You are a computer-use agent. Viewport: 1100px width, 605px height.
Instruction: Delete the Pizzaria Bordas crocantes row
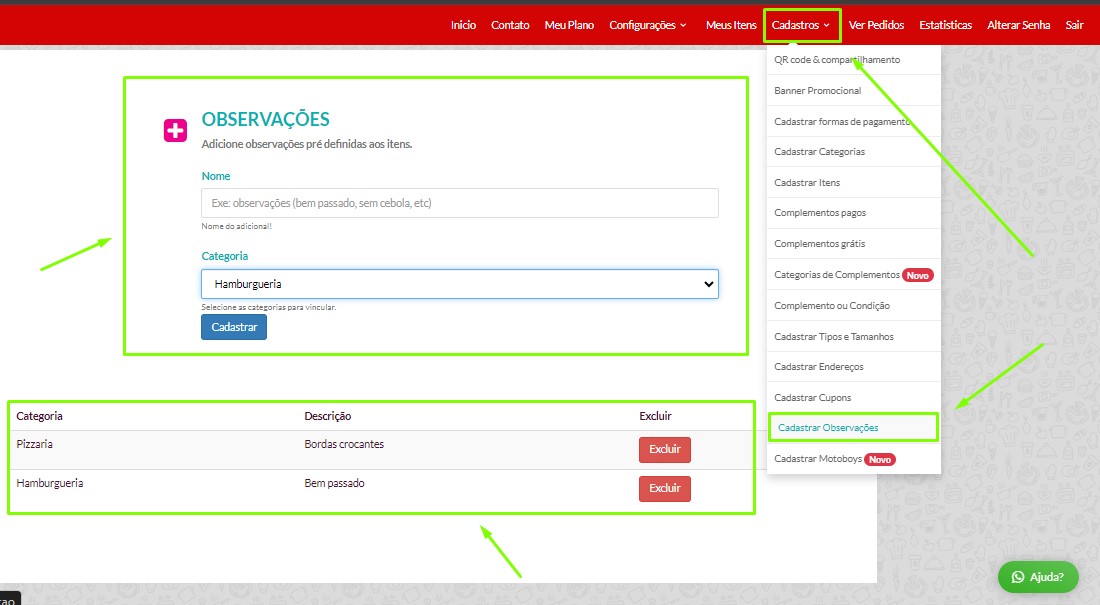click(x=664, y=450)
